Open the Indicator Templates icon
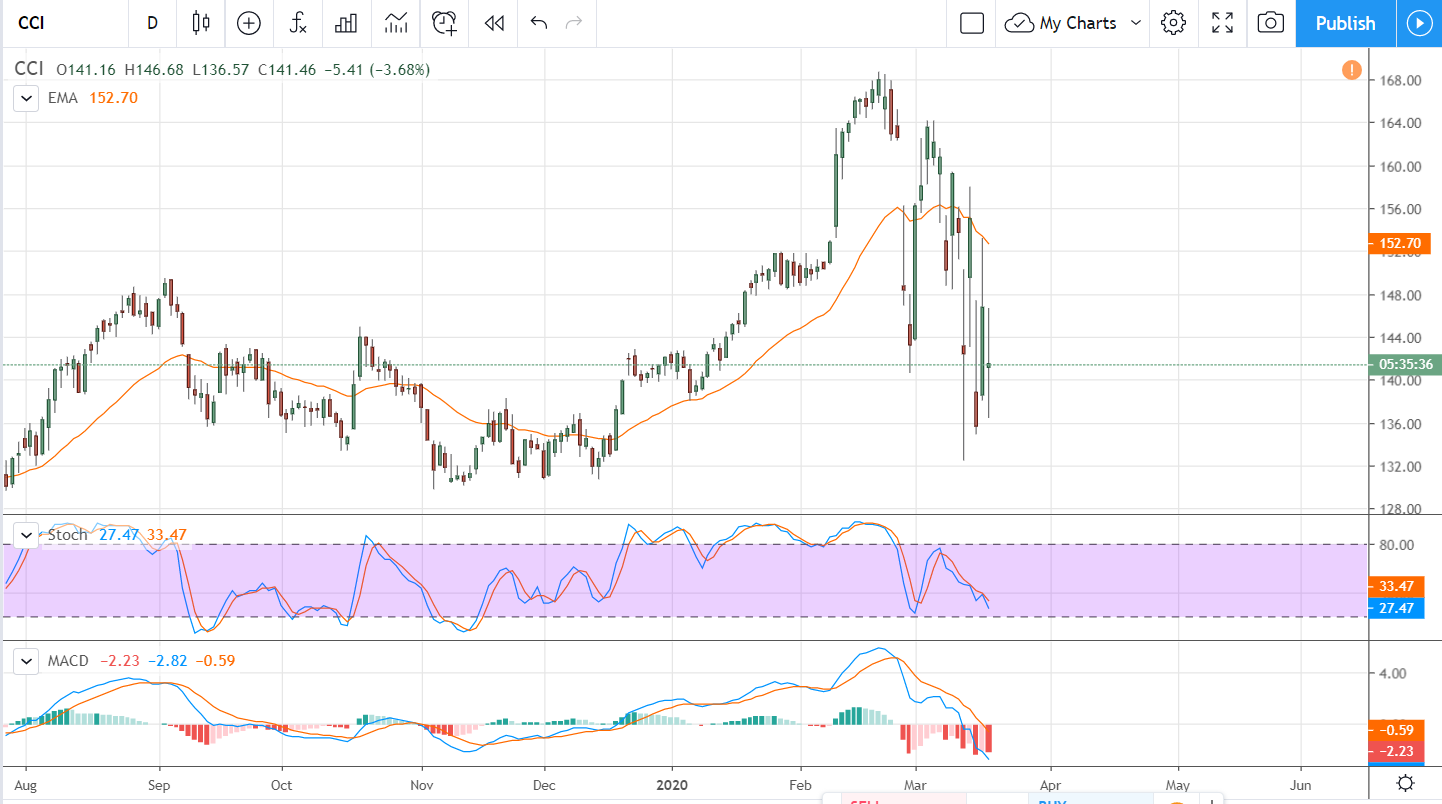Viewport: 1442px width, 804px height. 395,23
